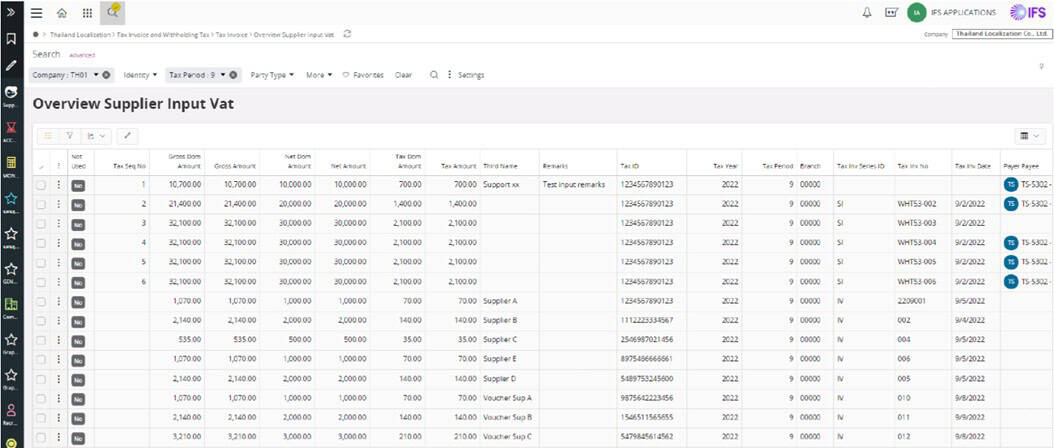The width and height of the screenshot is (1054, 448).
Task: Check the row with Tax Seq No 6
Action: click(x=41, y=281)
